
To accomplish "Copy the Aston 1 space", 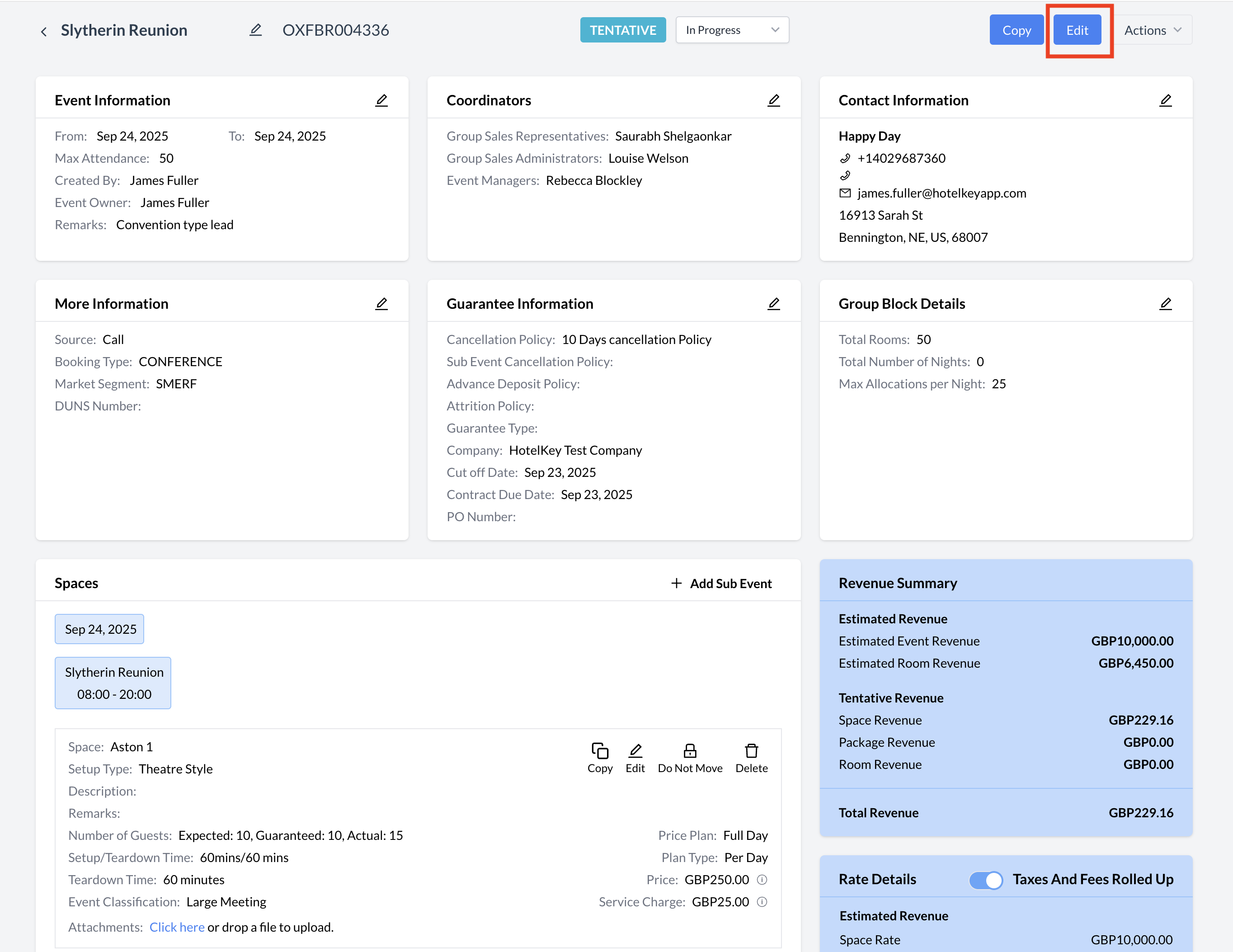I will [600, 758].
